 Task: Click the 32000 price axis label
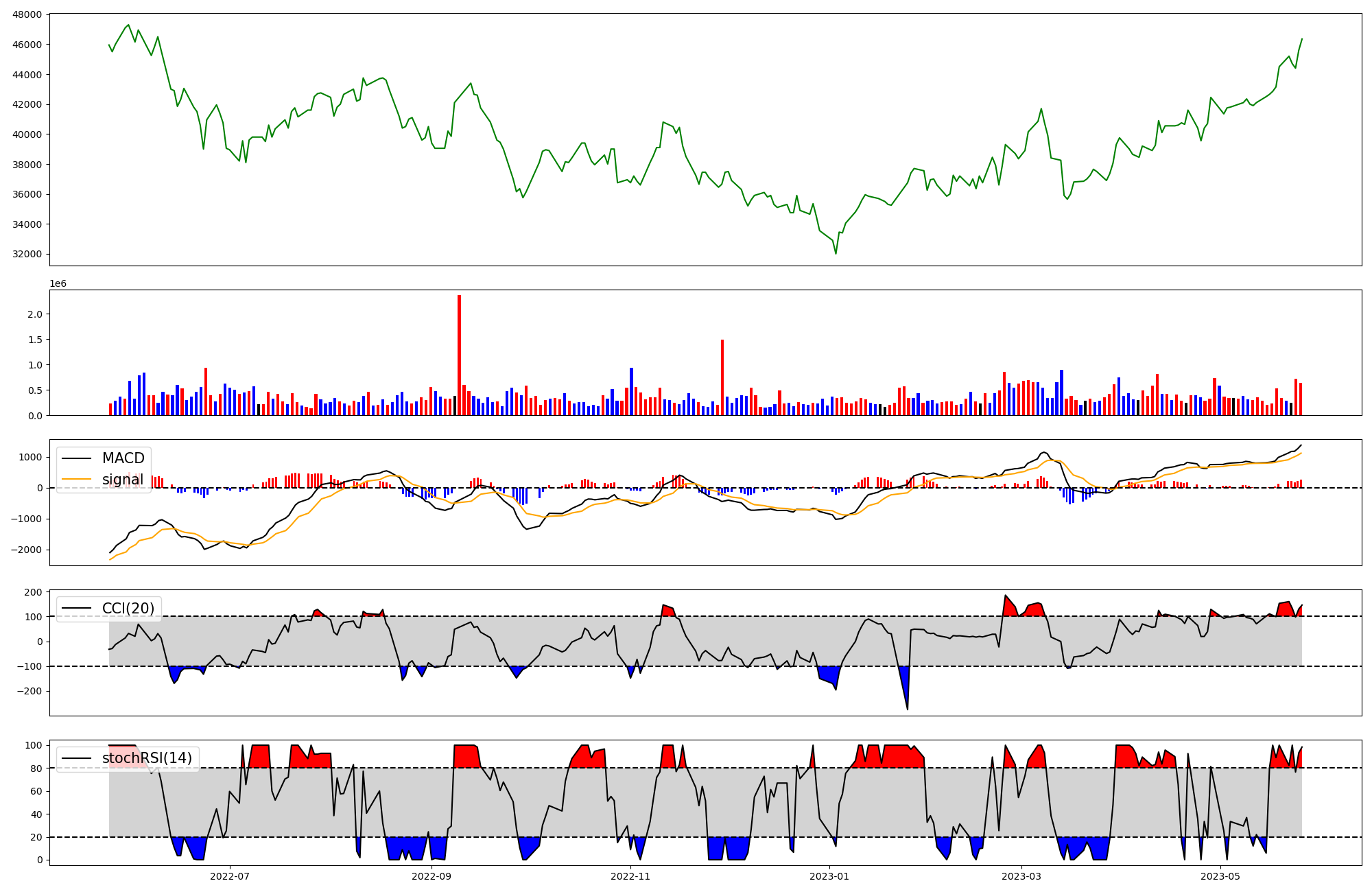[27, 254]
